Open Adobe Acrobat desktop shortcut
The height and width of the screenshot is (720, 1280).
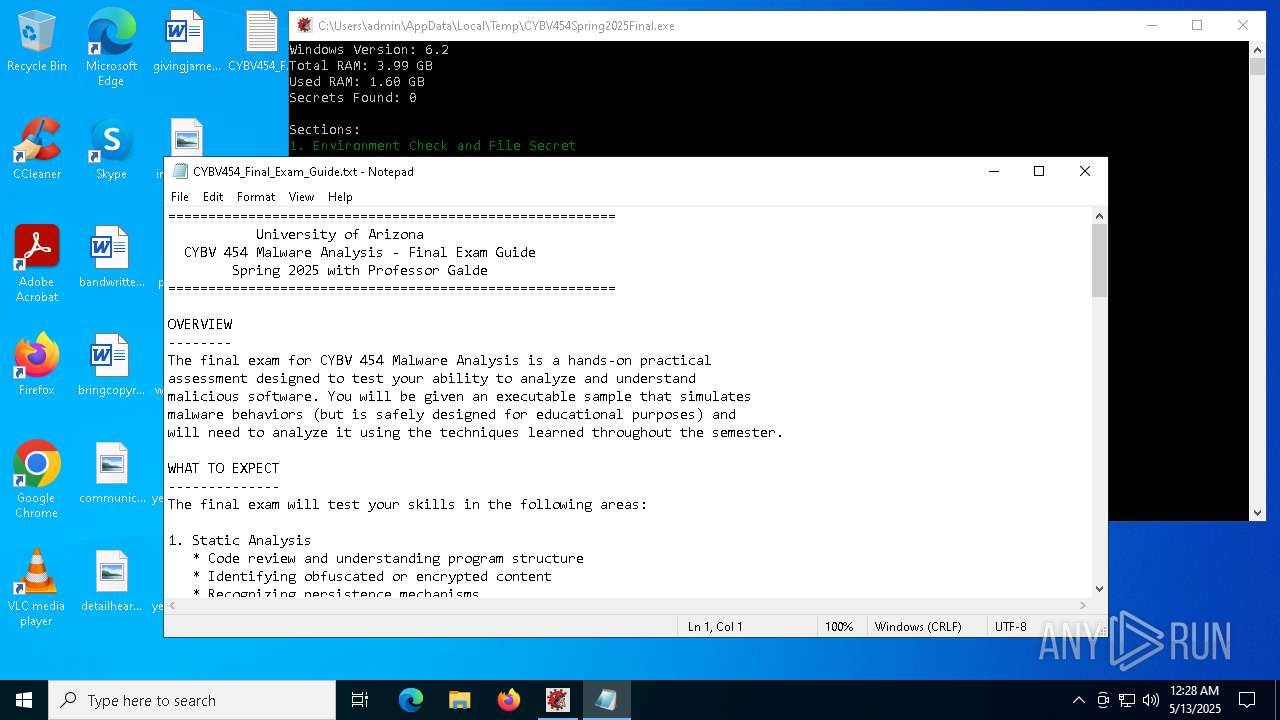pyautogui.click(x=37, y=264)
